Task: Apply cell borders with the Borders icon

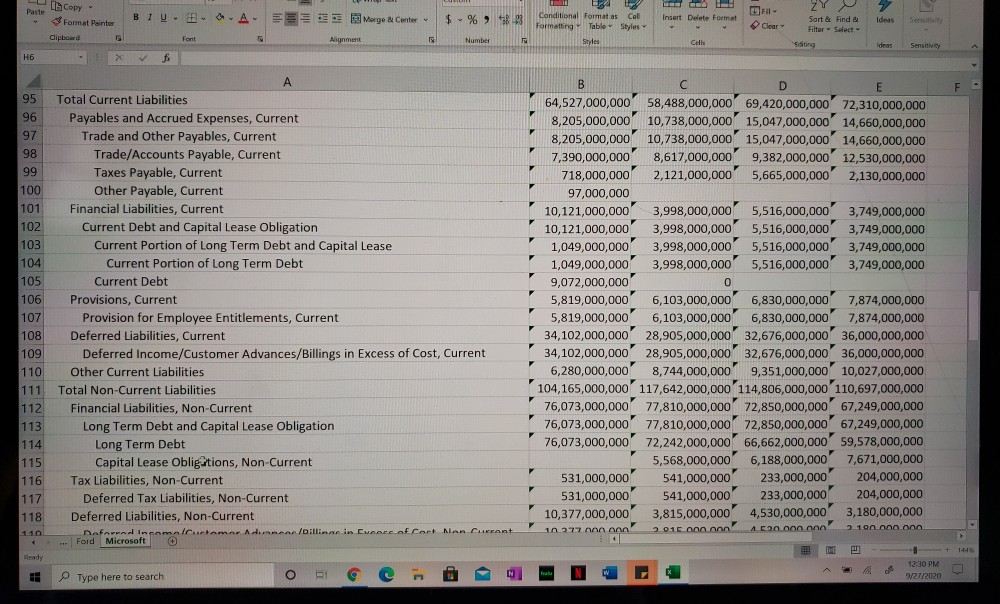Action: pyautogui.click(x=191, y=18)
